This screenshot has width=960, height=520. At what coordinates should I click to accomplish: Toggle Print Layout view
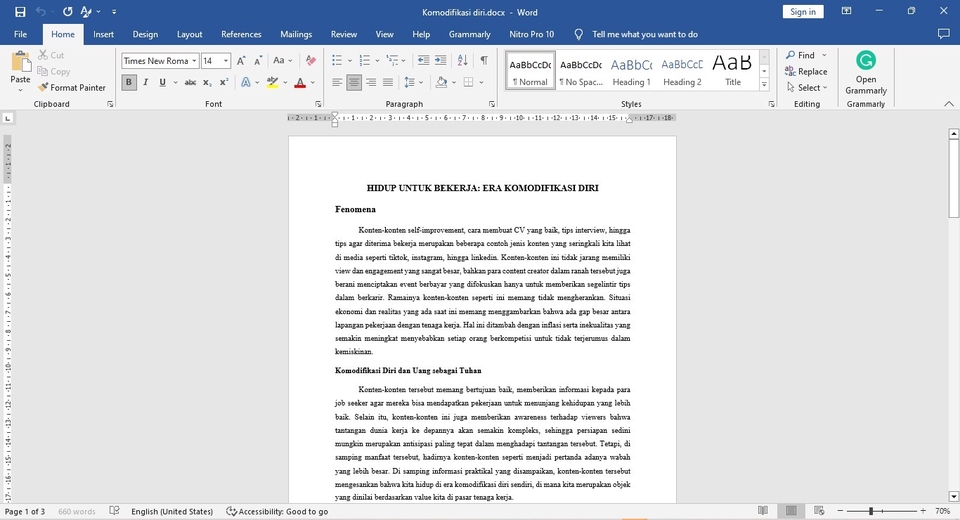coord(791,511)
